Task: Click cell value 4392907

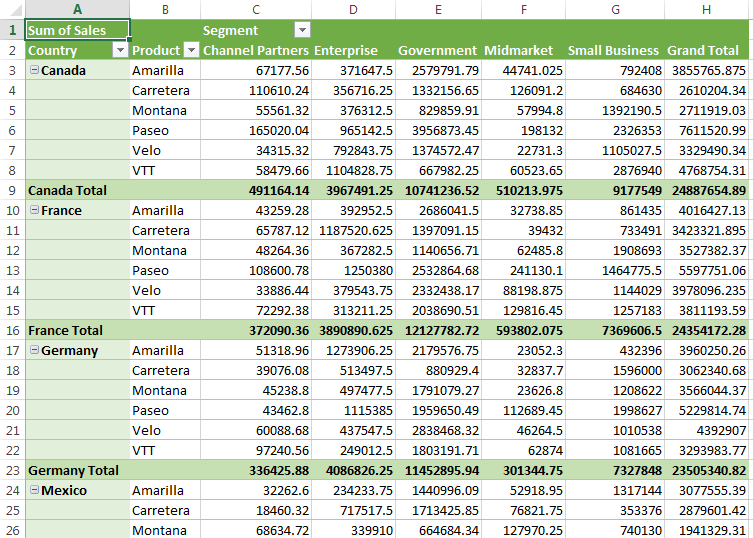Action: [x=706, y=430]
